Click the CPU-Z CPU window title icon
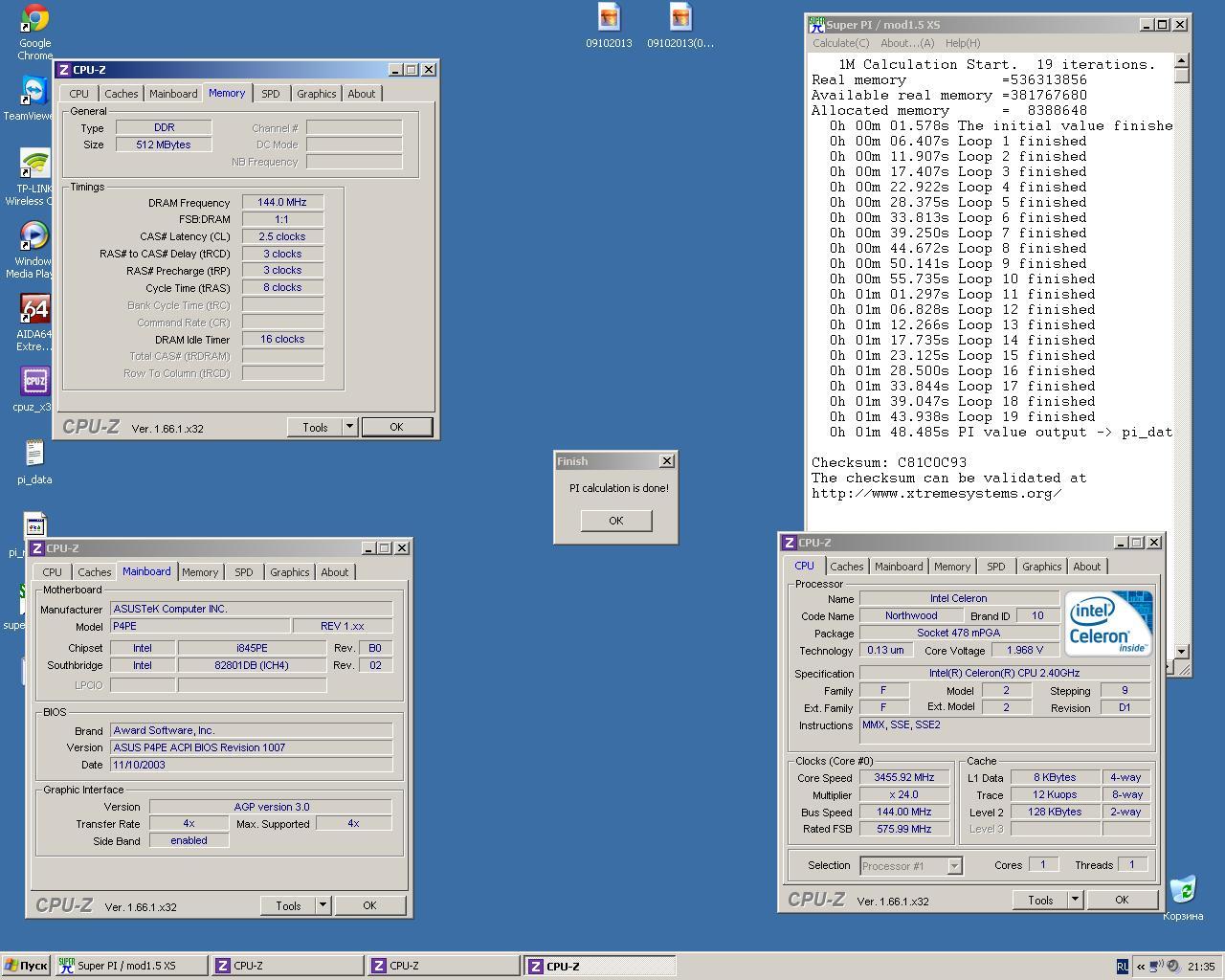 (x=790, y=543)
